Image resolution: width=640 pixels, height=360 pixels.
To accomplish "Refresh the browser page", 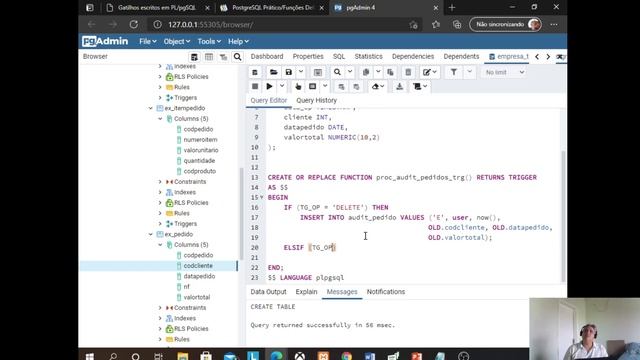I will click(134, 24).
